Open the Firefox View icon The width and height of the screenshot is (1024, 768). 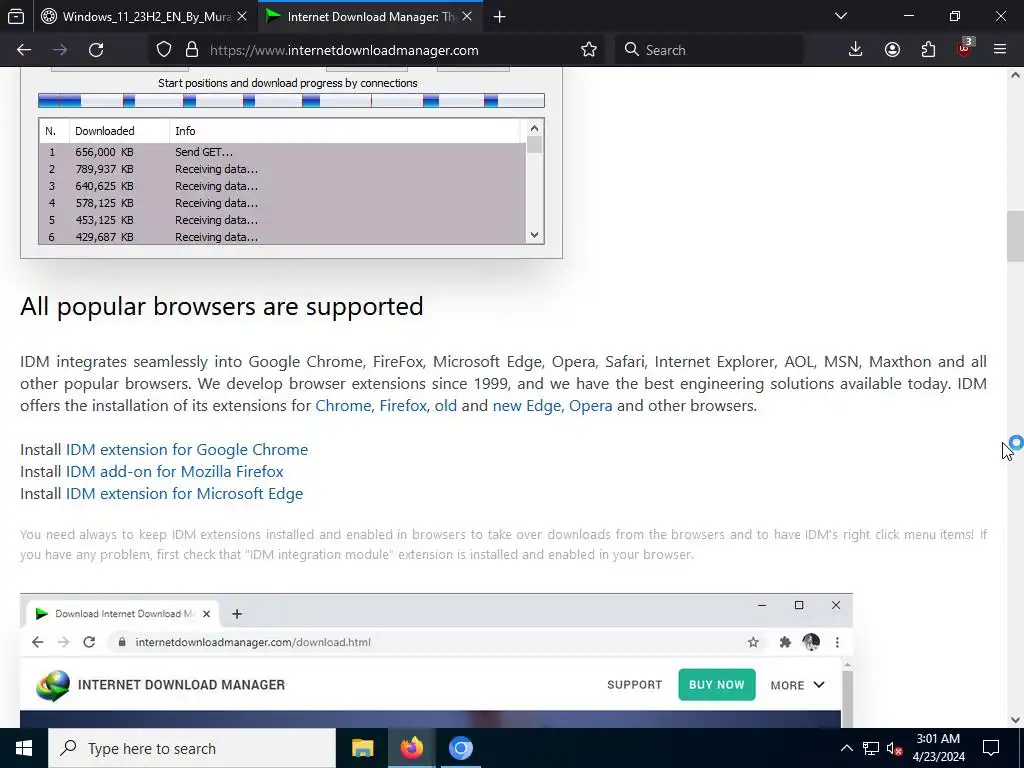pos(16,16)
